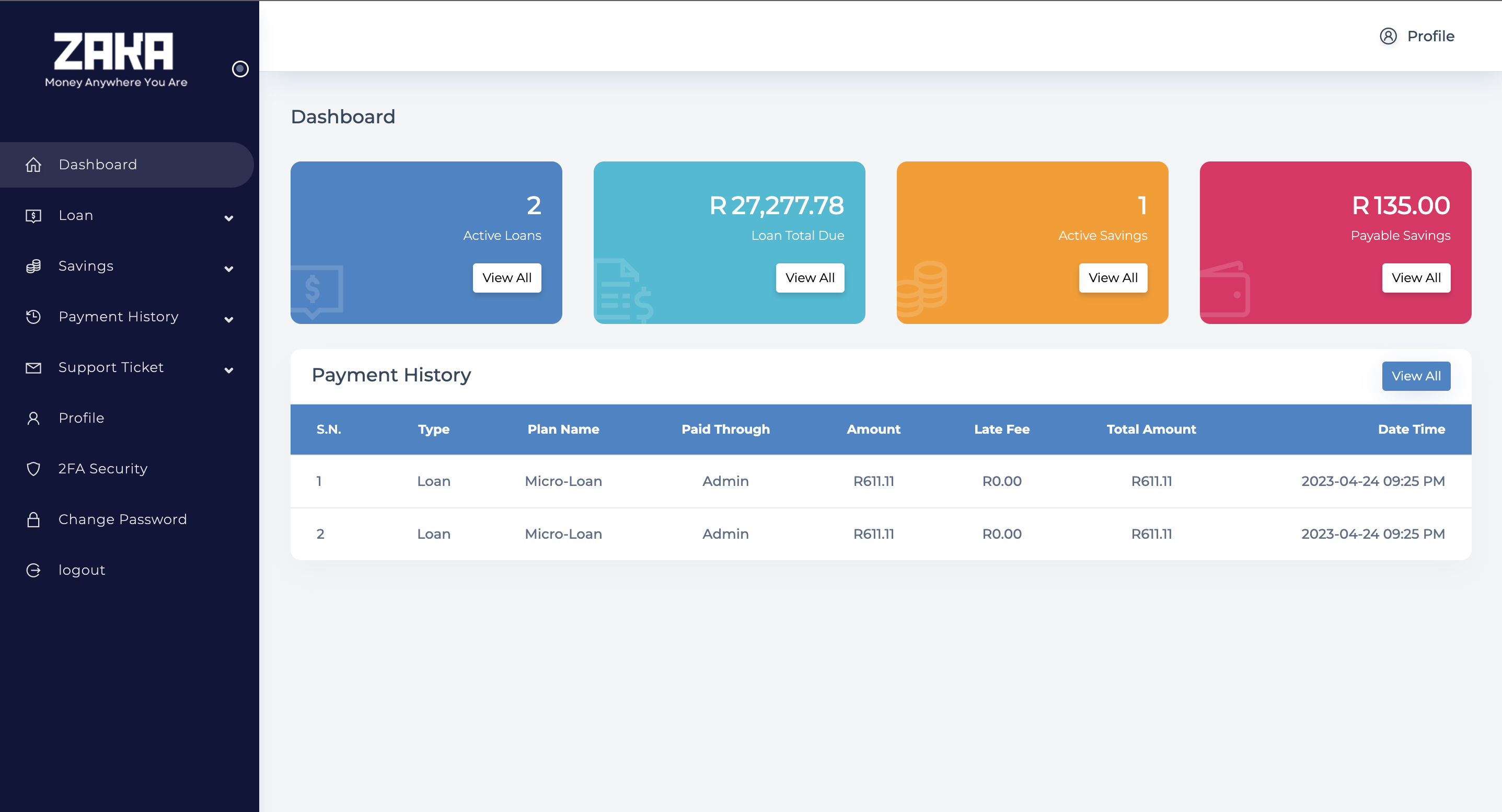Click the logout arrow icon
1502x812 pixels.
[33, 570]
